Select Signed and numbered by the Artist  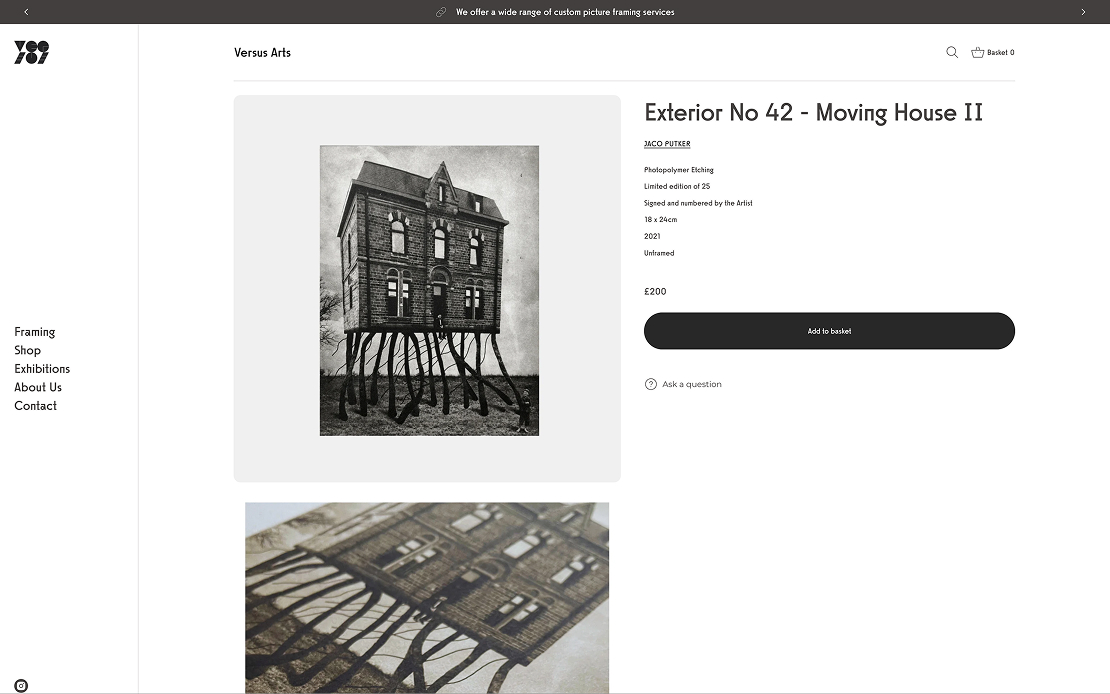[698, 203]
